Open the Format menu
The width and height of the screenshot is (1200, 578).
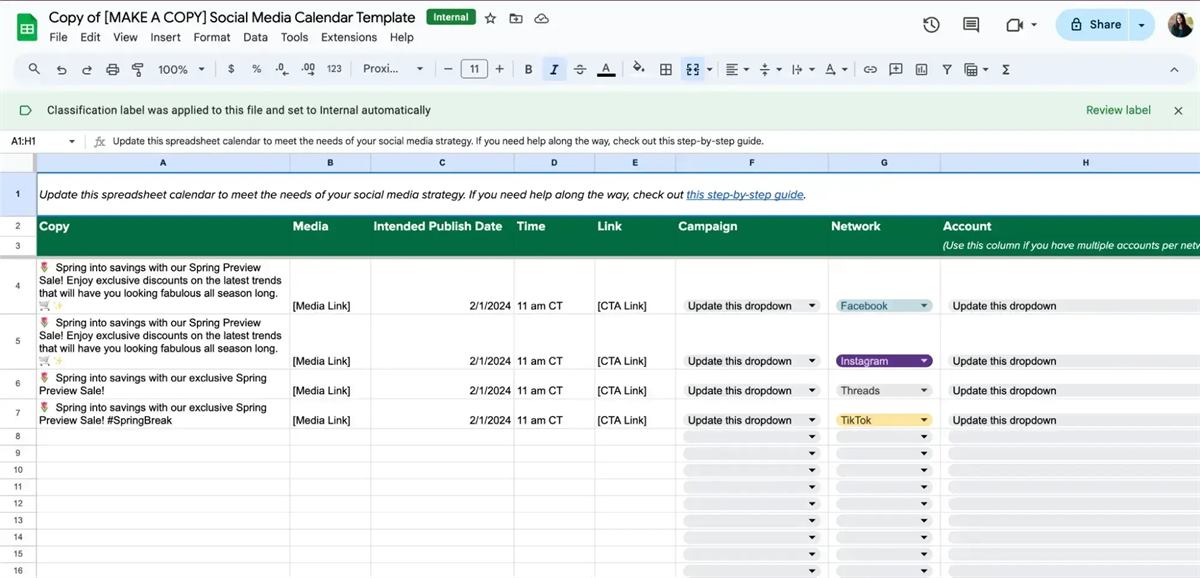pos(211,37)
